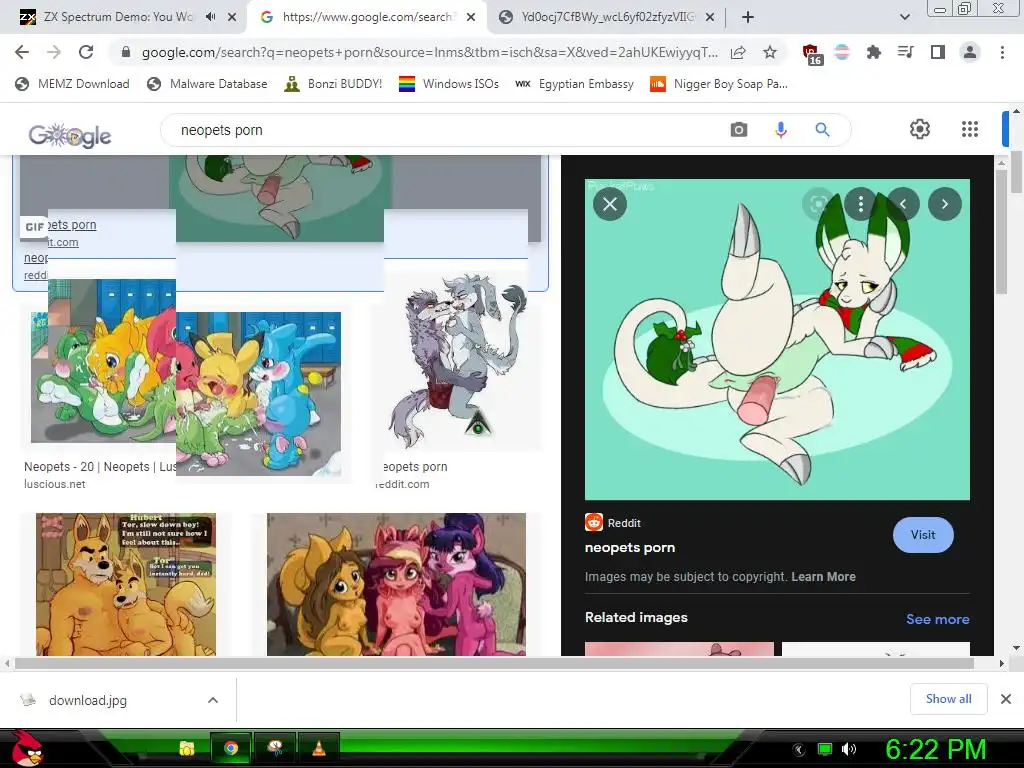Go forward one page
1024x768 pixels.
click(54, 52)
